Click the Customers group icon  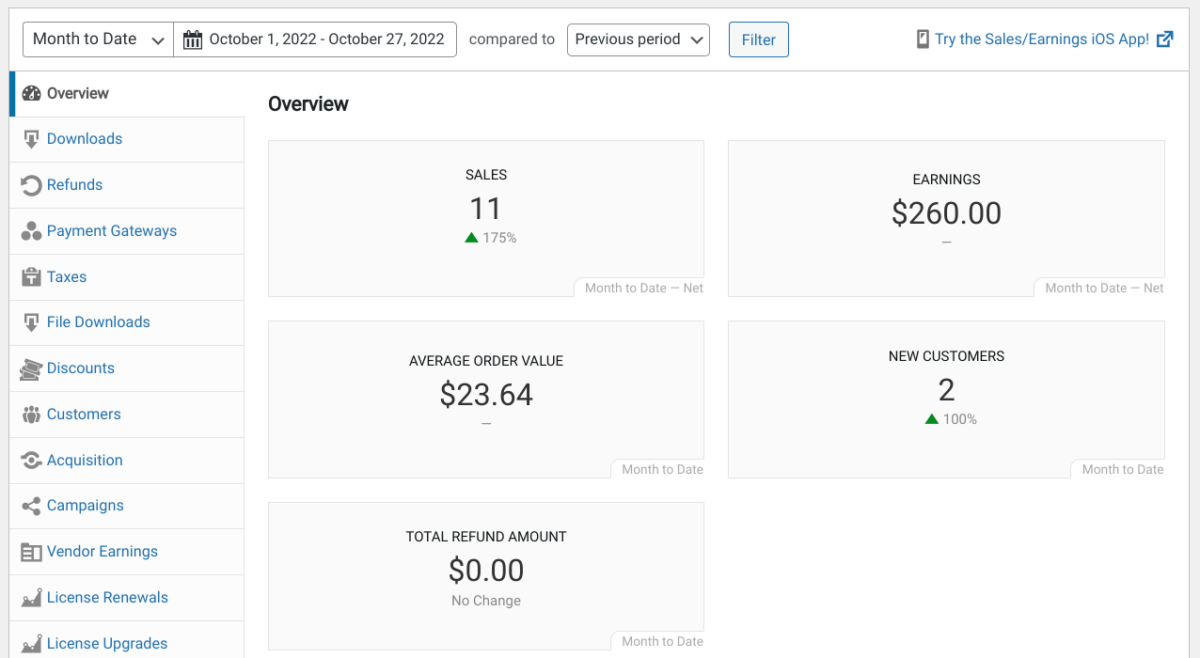[31, 414]
